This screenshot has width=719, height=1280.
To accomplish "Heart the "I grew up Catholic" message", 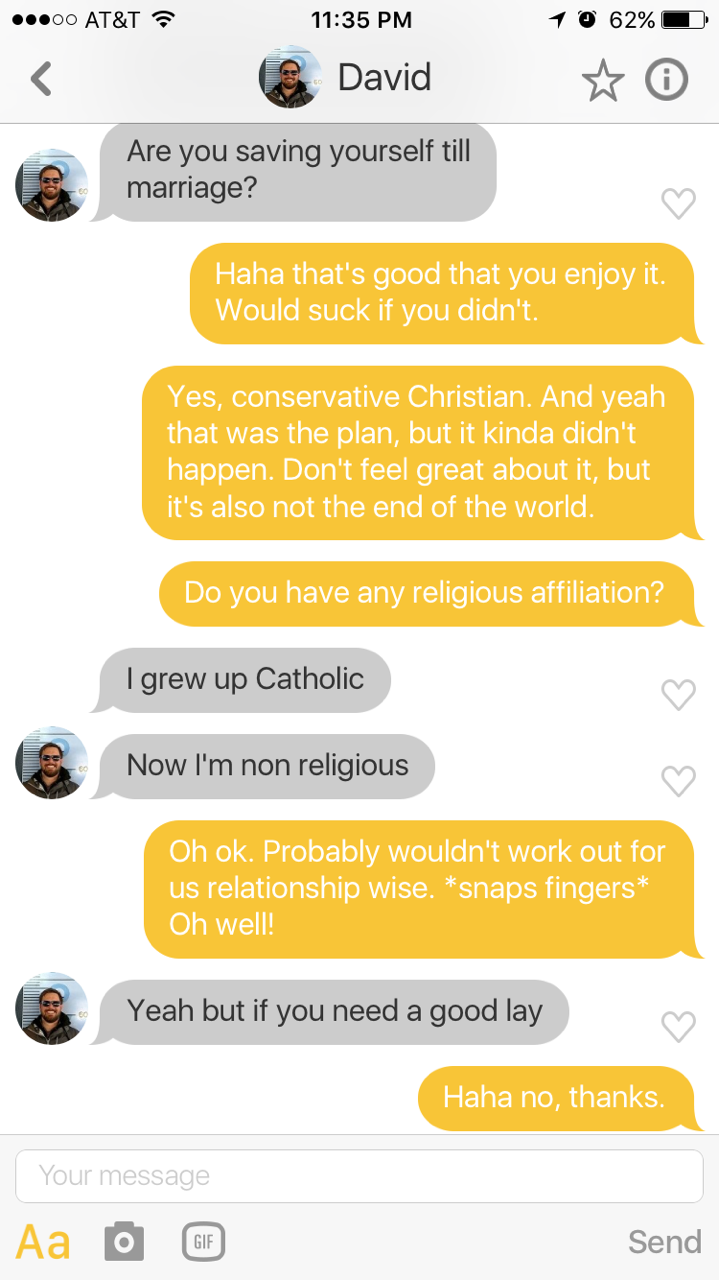I will point(678,693).
